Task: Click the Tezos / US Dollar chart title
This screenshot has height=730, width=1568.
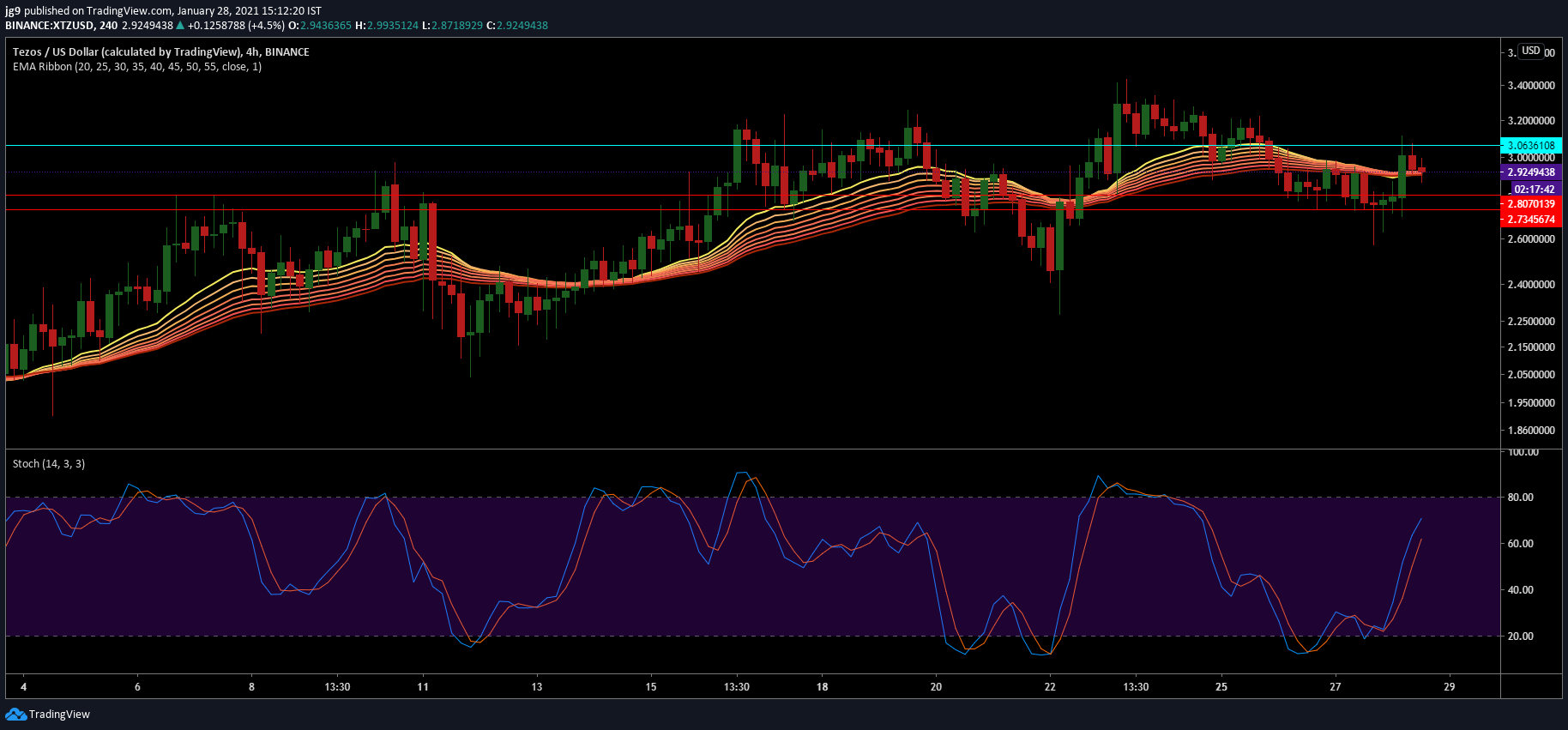Action: [161, 51]
